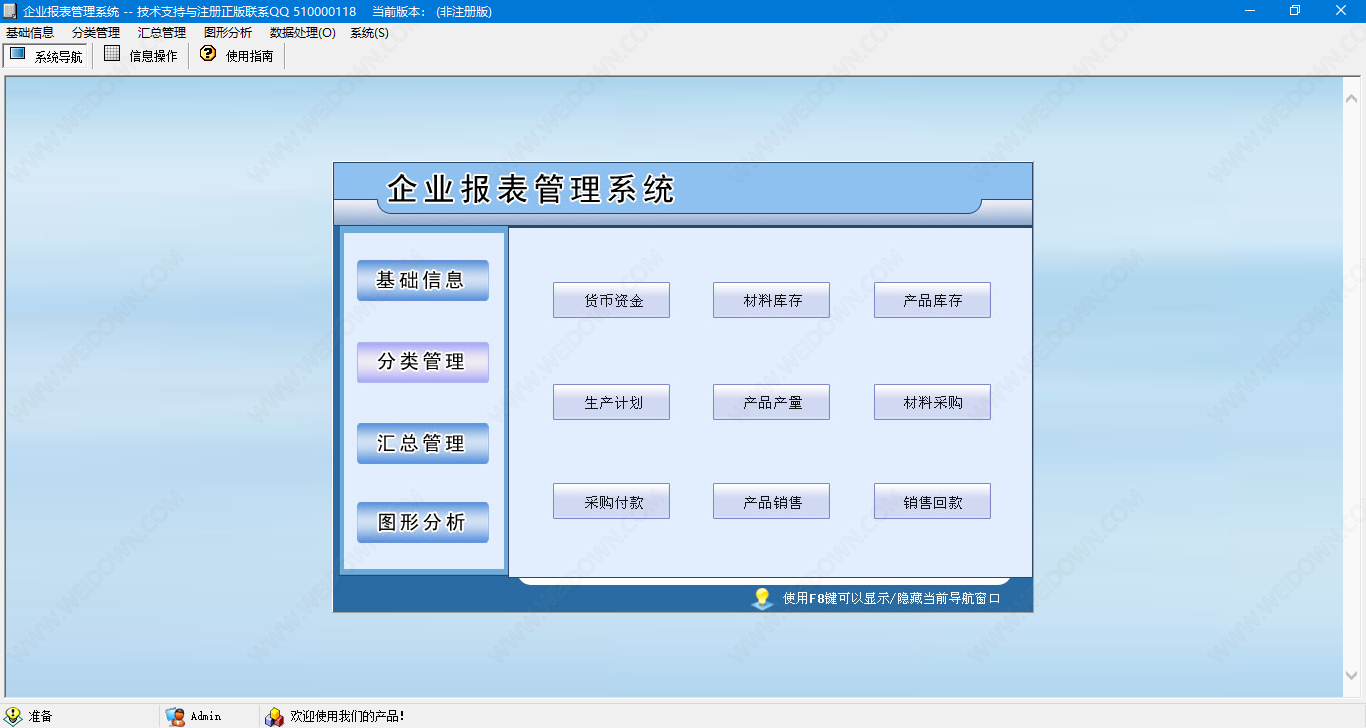Select 图形分析 in navigation sidebar
The image size is (1366, 728).
click(x=423, y=522)
